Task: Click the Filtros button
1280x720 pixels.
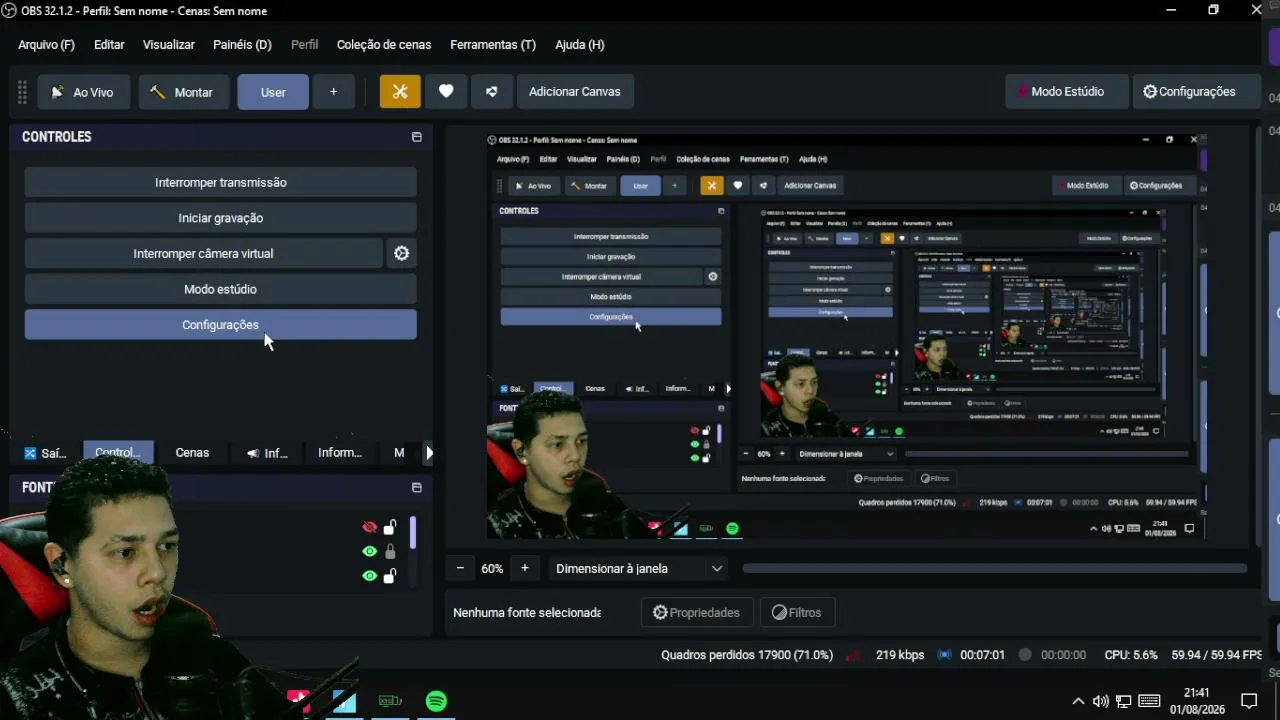Action: pos(797,613)
